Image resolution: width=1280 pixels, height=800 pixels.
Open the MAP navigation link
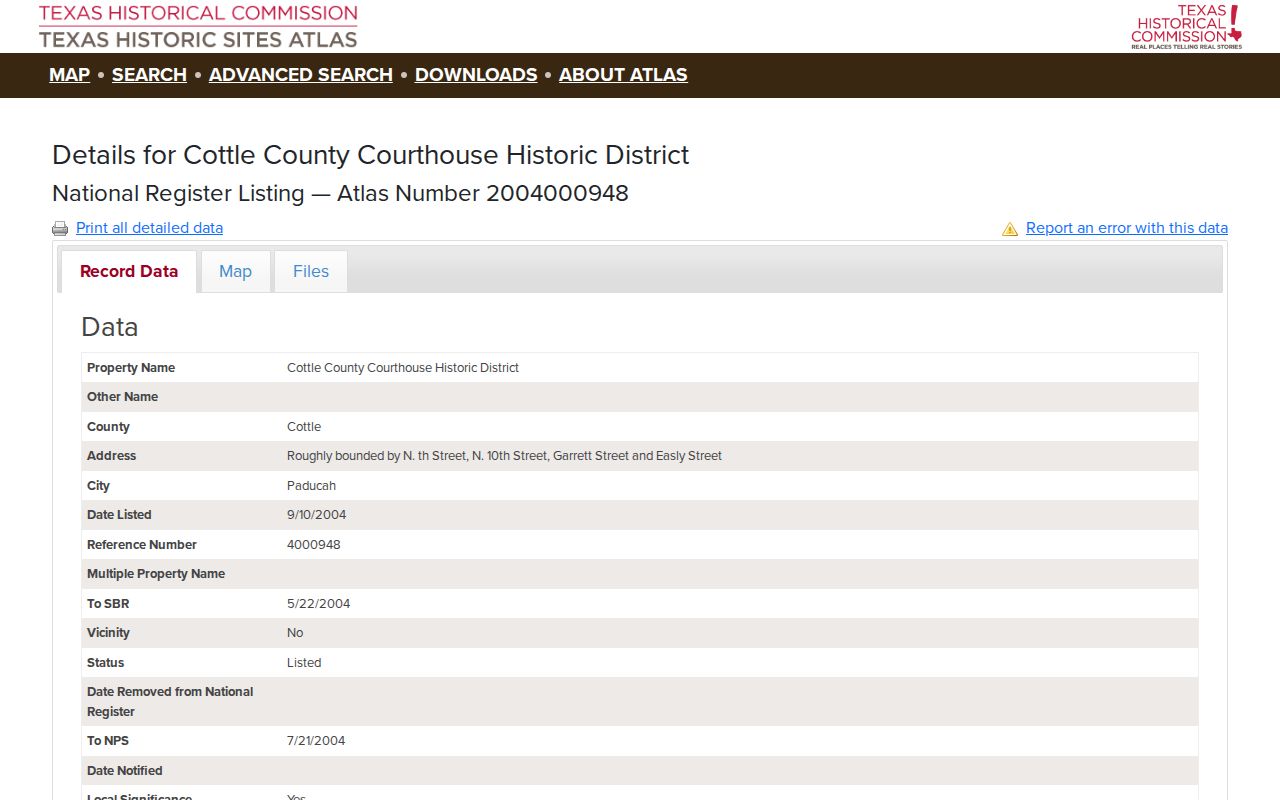click(x=69, y=75)
